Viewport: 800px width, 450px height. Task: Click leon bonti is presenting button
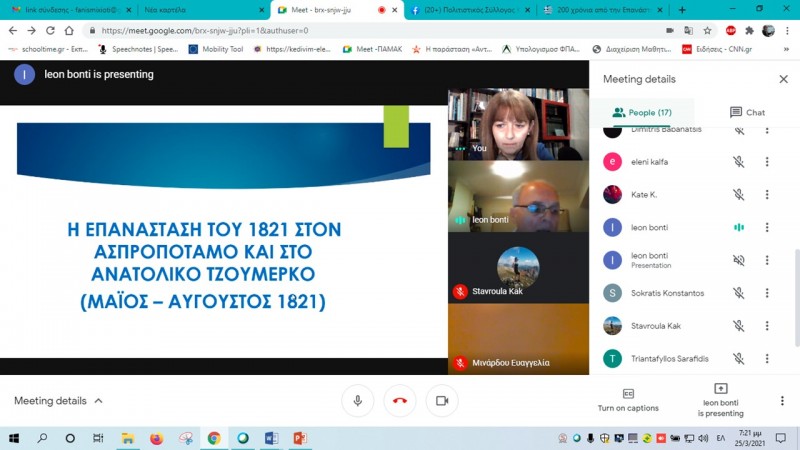(x=720, y=399)
